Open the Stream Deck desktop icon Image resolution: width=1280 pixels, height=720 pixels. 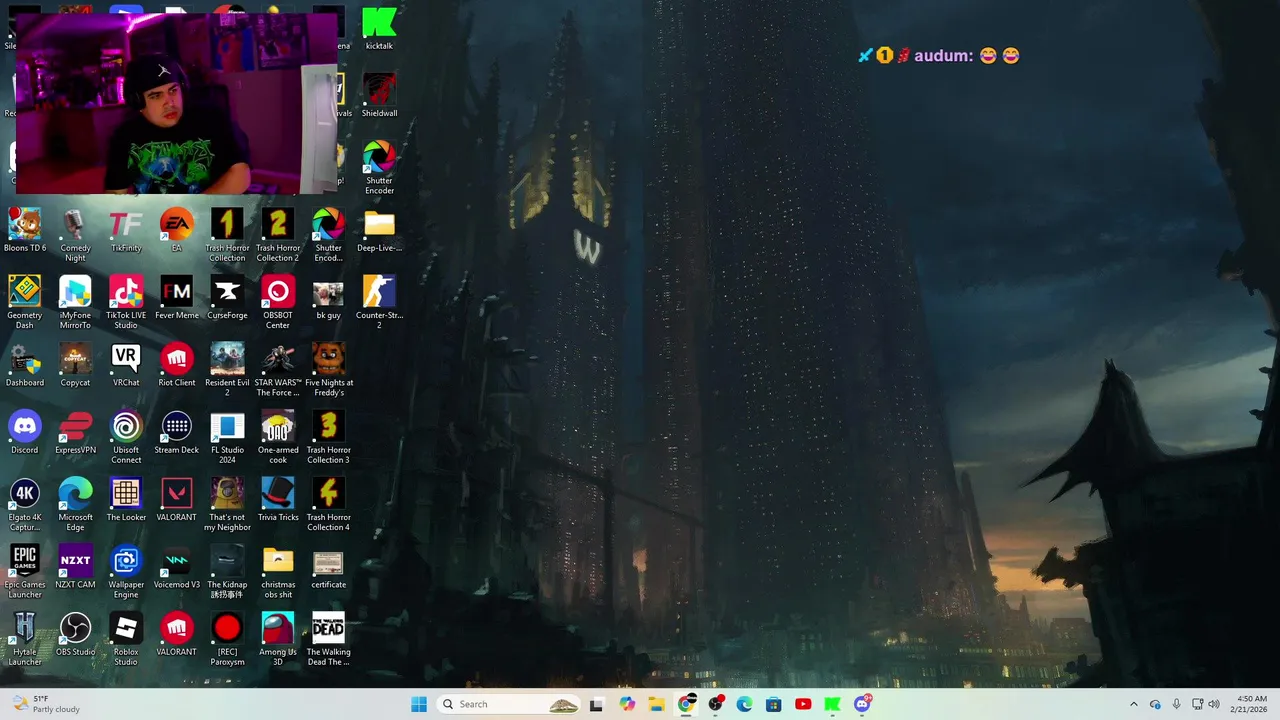point(177,432)
